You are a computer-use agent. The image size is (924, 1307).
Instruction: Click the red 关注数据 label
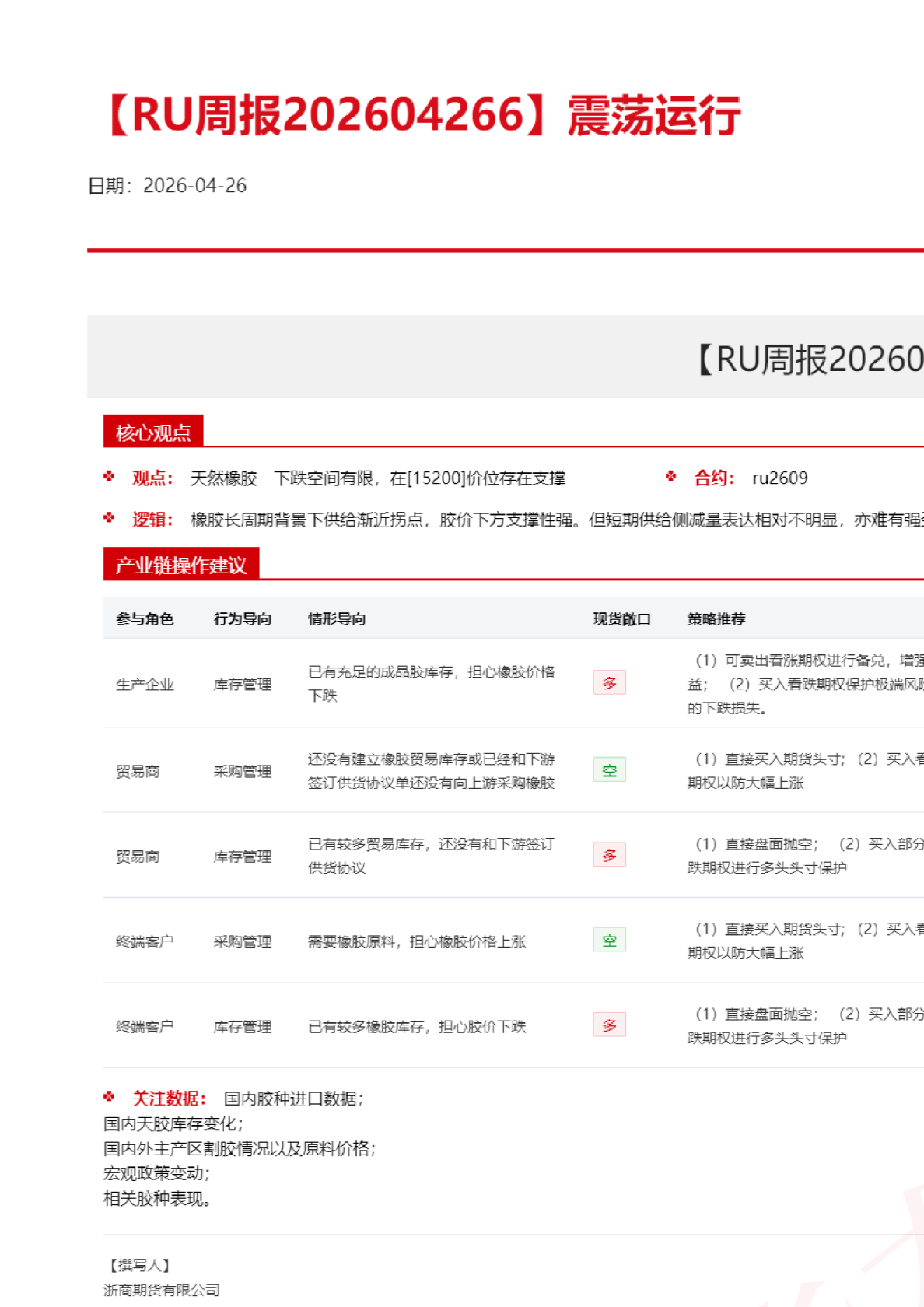tap(169, 1099)
